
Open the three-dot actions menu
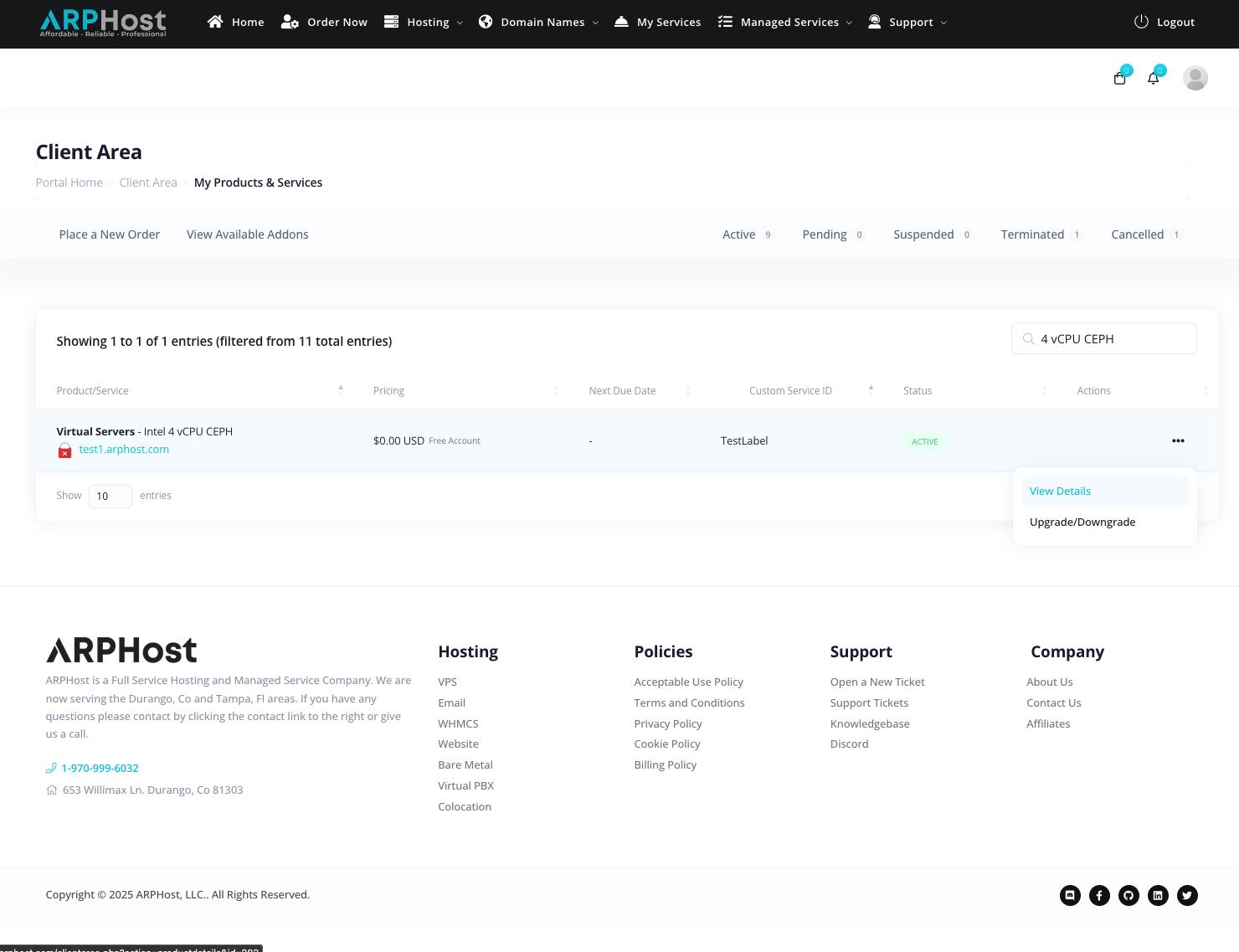pyautogui.click(x=1178, y=440)
